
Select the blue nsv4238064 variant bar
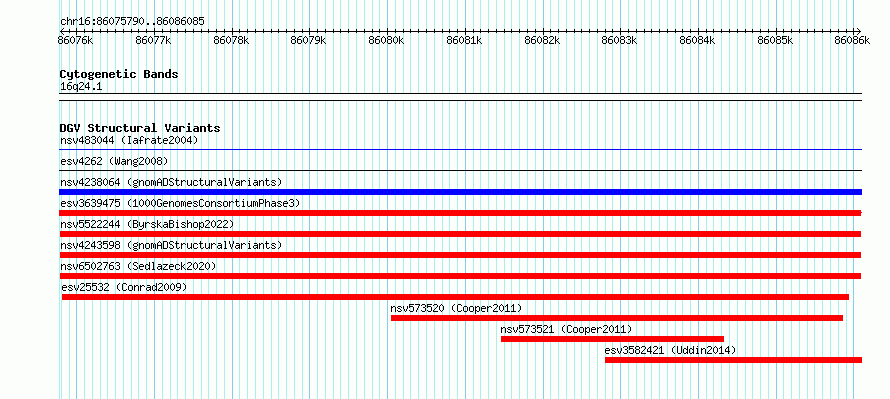tap(460, 192)
